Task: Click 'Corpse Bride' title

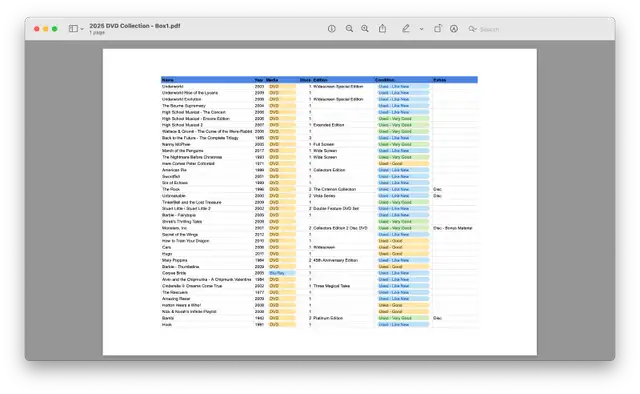Action: click(x=174, y=273)
